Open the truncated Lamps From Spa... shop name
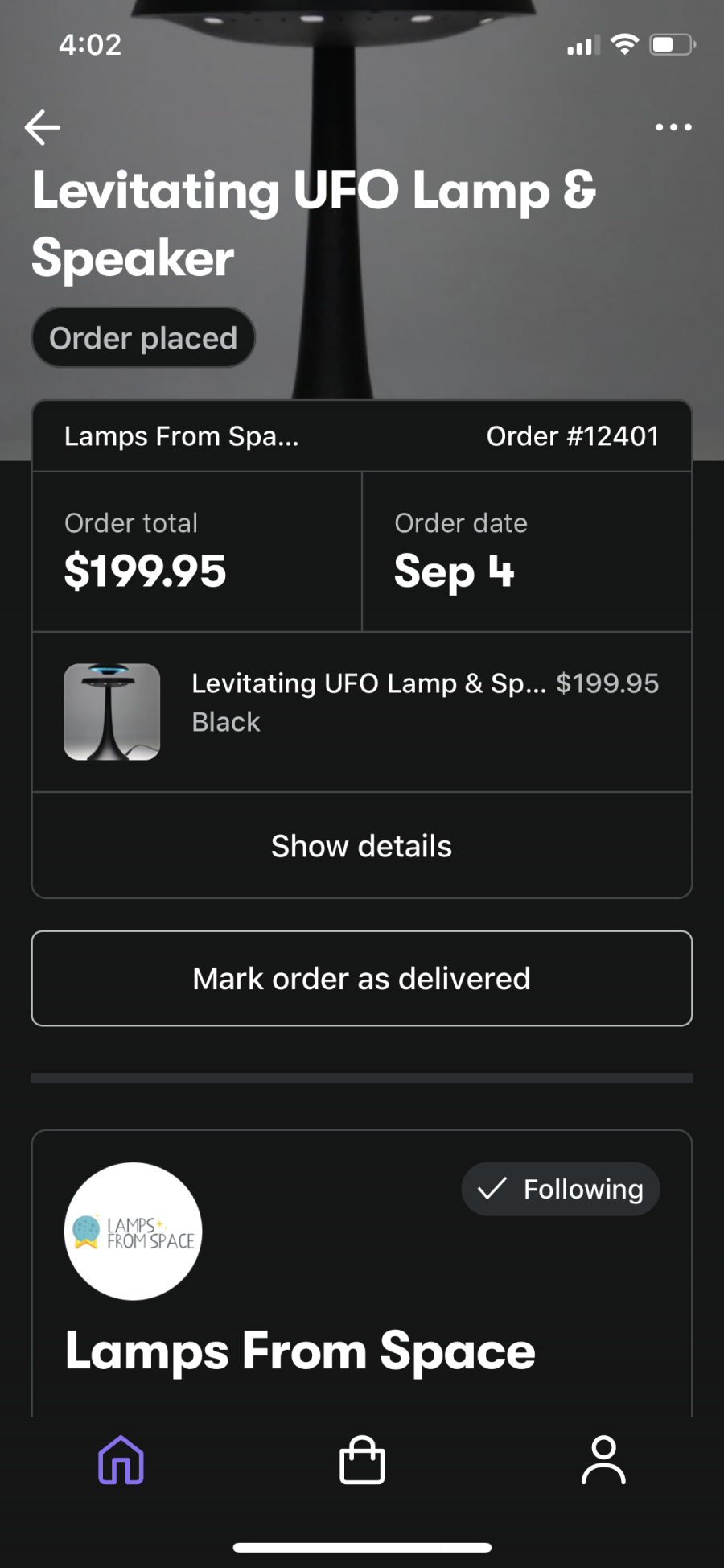The image size is (724, 1568). (x=182, y=436)
